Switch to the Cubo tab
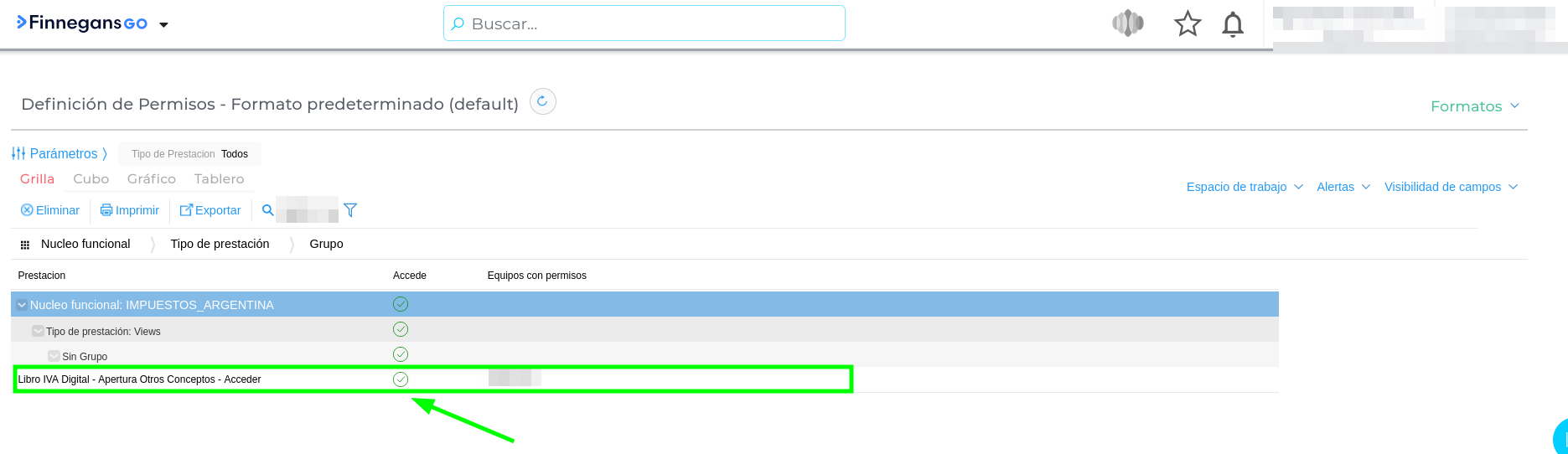Screen dimensions: 1568x454 pyautogui.click(x=91, y=179)
